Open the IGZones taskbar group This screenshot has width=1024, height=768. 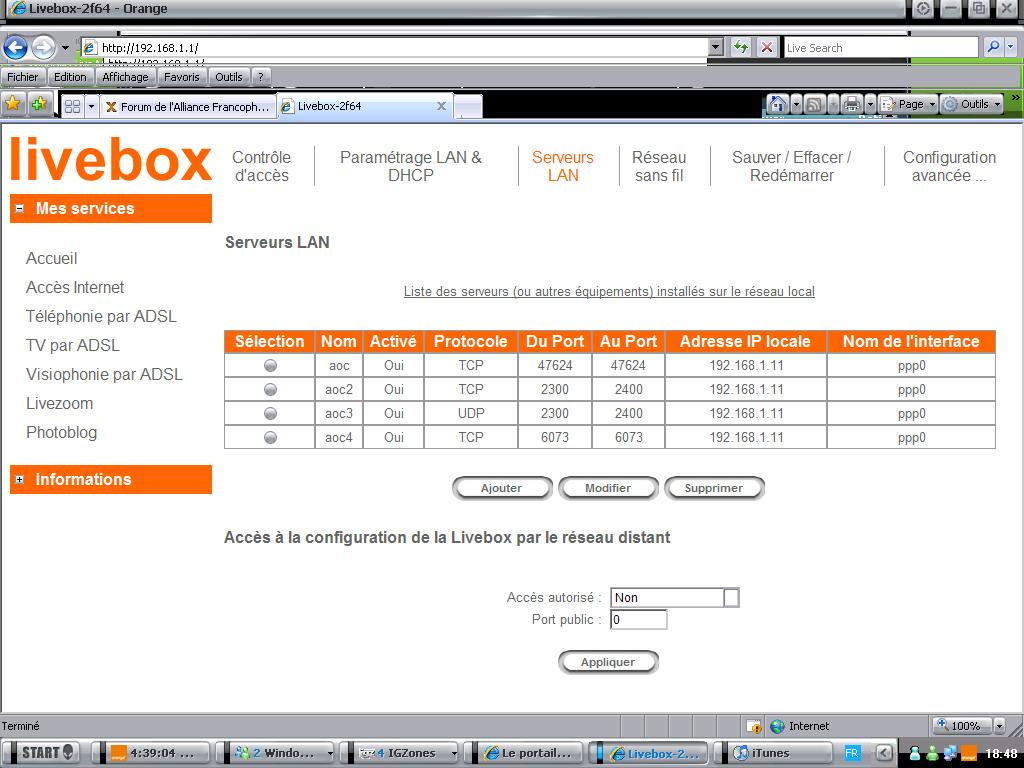coord(405,753)
